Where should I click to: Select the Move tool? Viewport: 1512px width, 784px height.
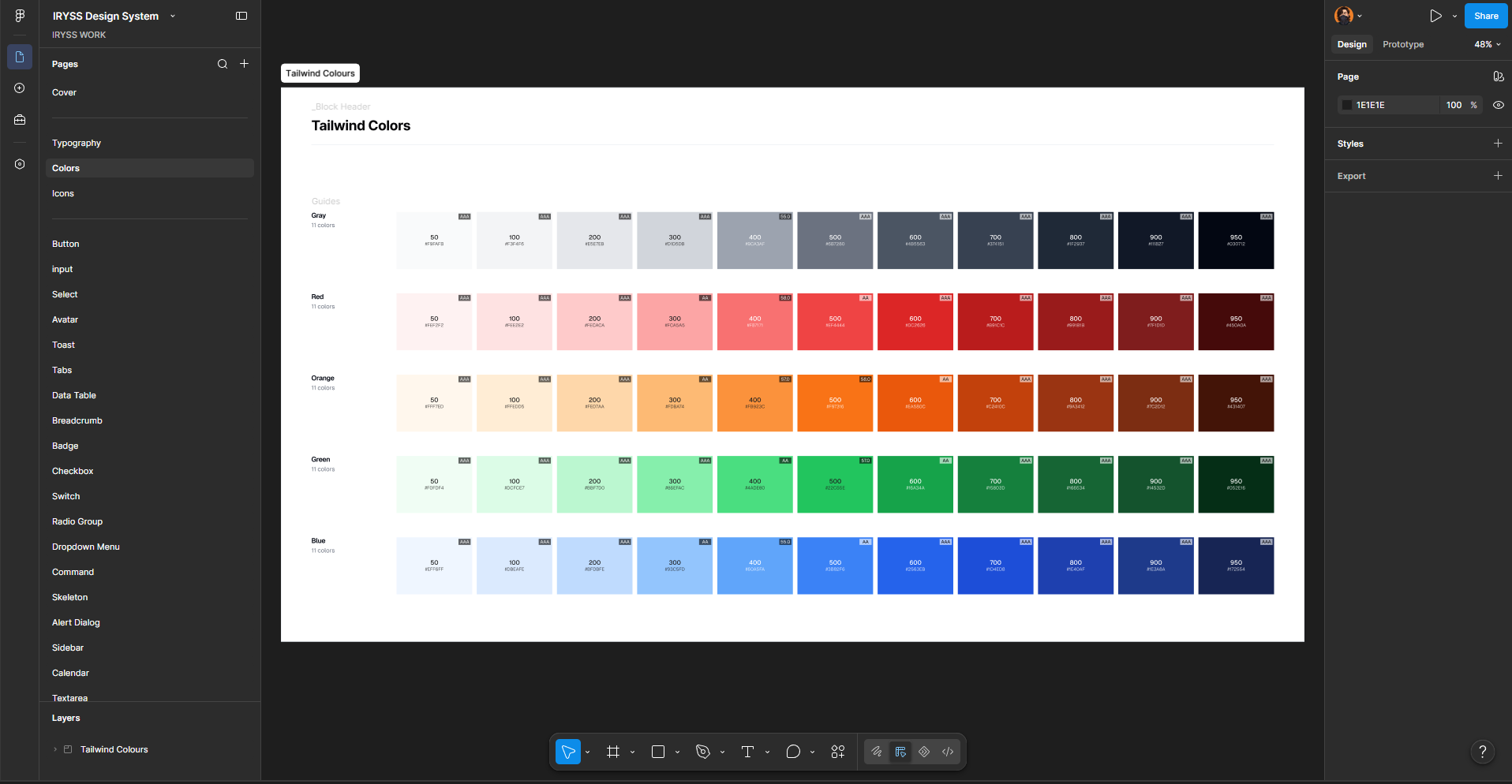pos(568,752)
